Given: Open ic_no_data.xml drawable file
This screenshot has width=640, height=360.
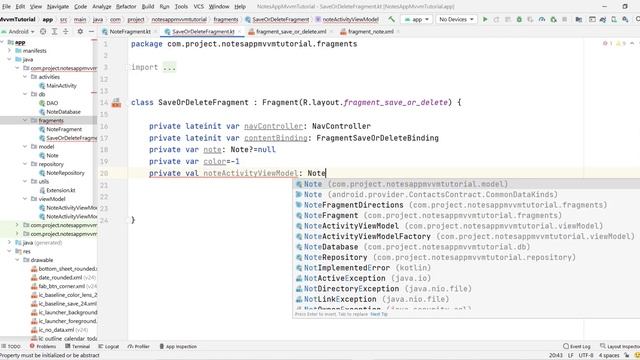Looking at the screenshot, I should tap(60, 330).
